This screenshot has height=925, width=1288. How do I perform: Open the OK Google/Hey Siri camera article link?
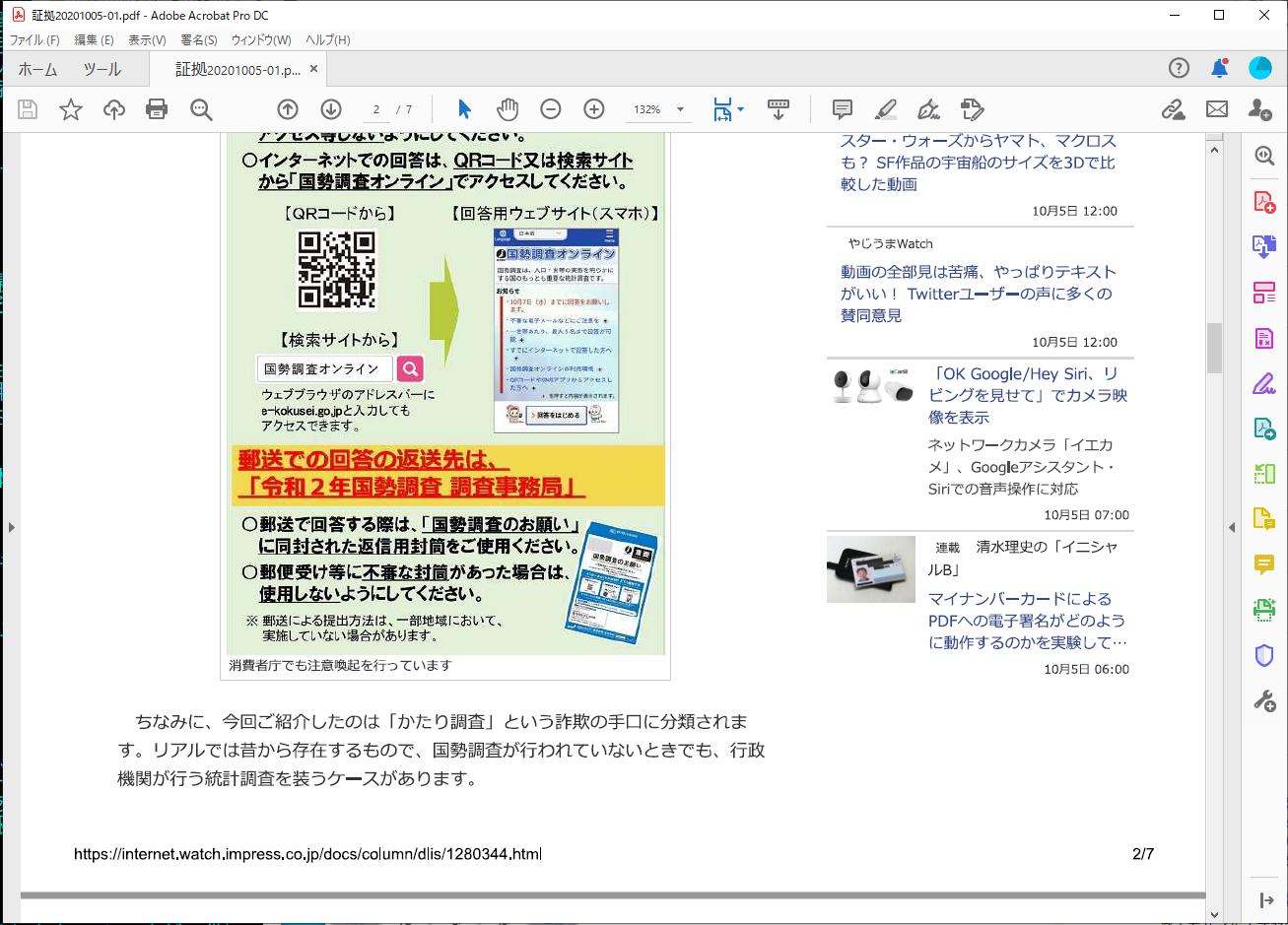pyautogui.click(x=1028, y=395)
